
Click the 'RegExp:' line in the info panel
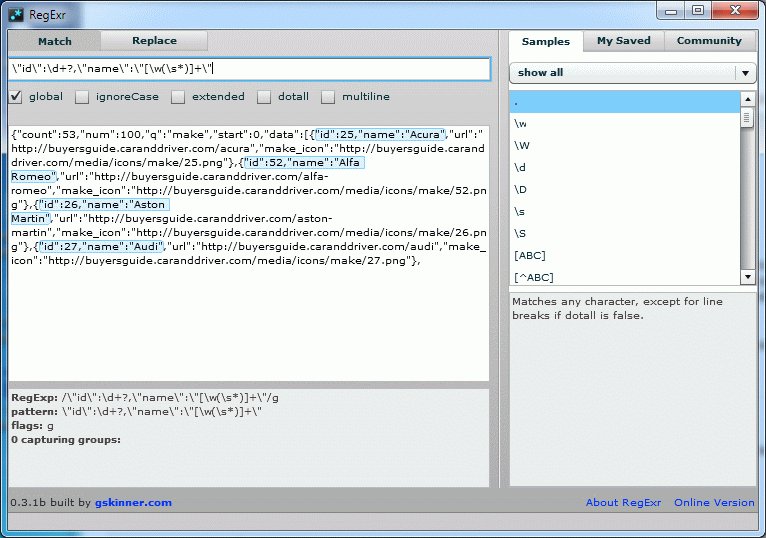[x=145, y=398]
